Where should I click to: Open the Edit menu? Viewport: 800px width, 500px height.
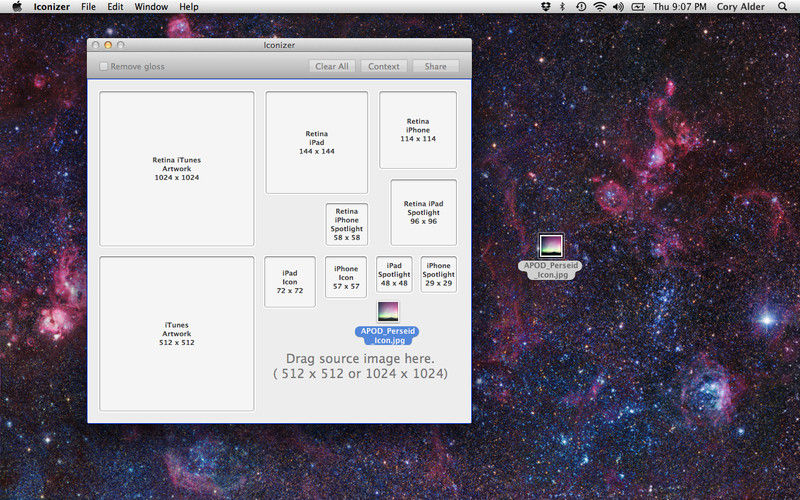(x=115, y=7)
